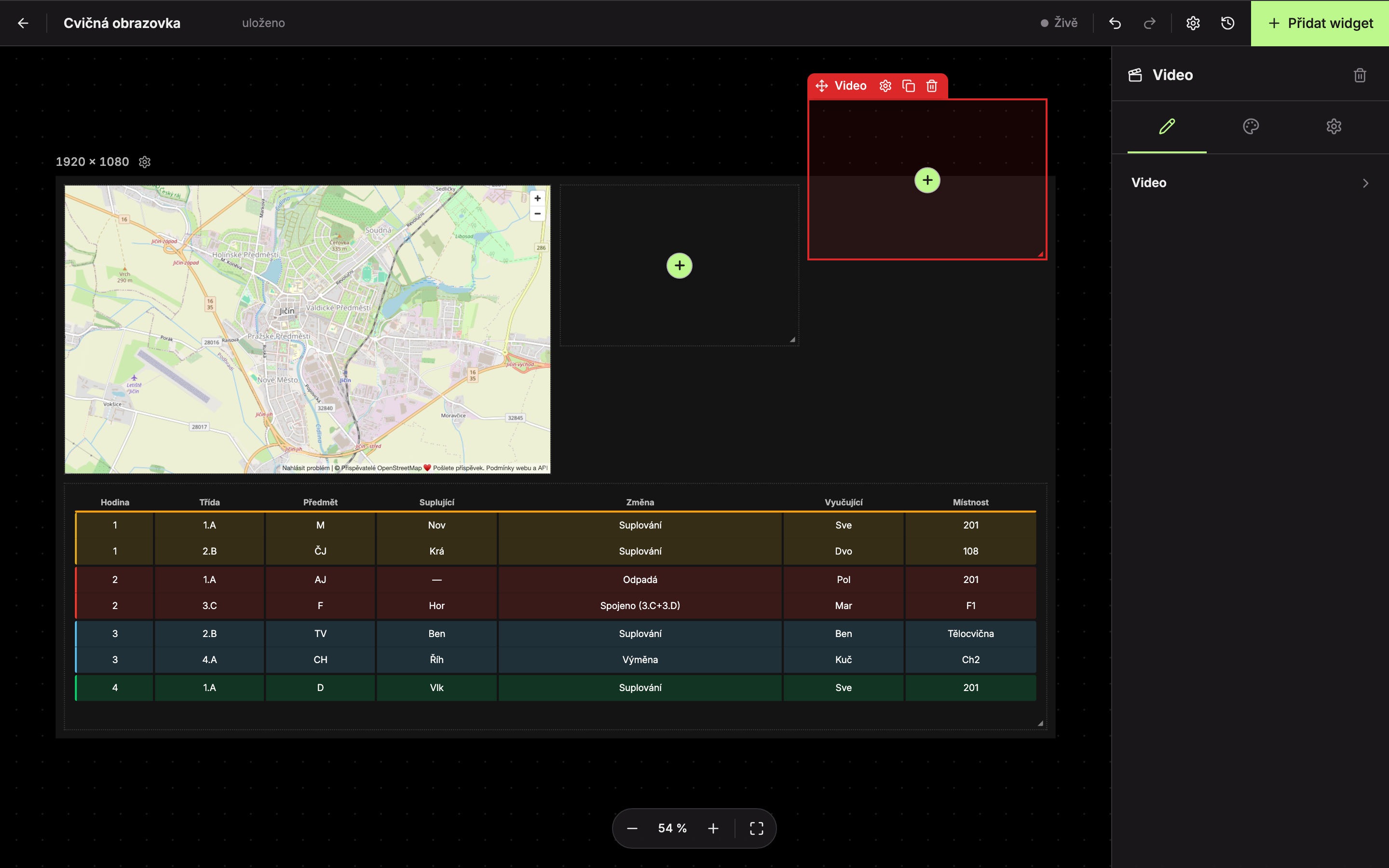Toggle the Živě live indicator
The image size is (1389, 868).
click(x=1059, y=23)
